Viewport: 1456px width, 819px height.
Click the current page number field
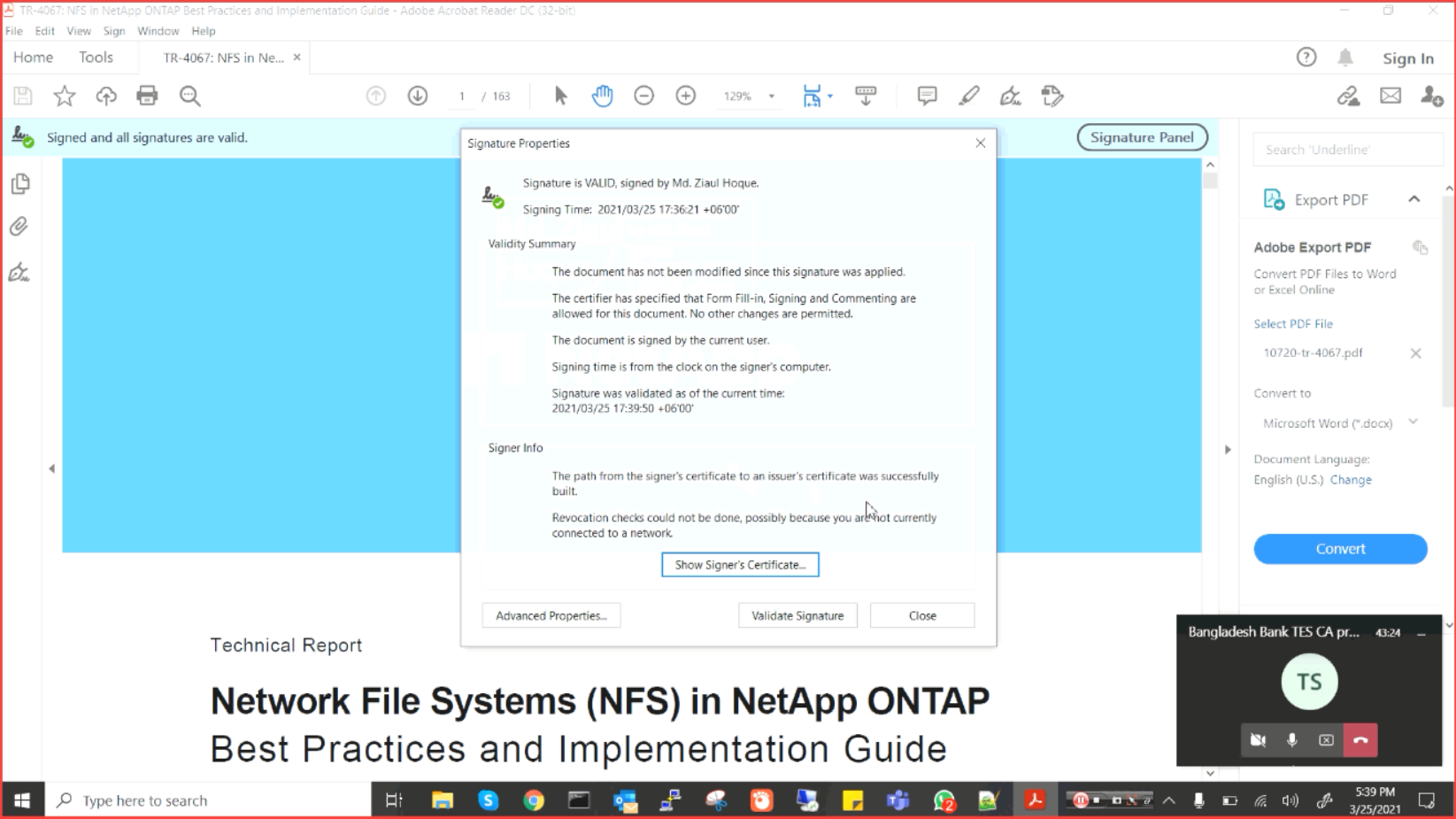click(461, 96)
